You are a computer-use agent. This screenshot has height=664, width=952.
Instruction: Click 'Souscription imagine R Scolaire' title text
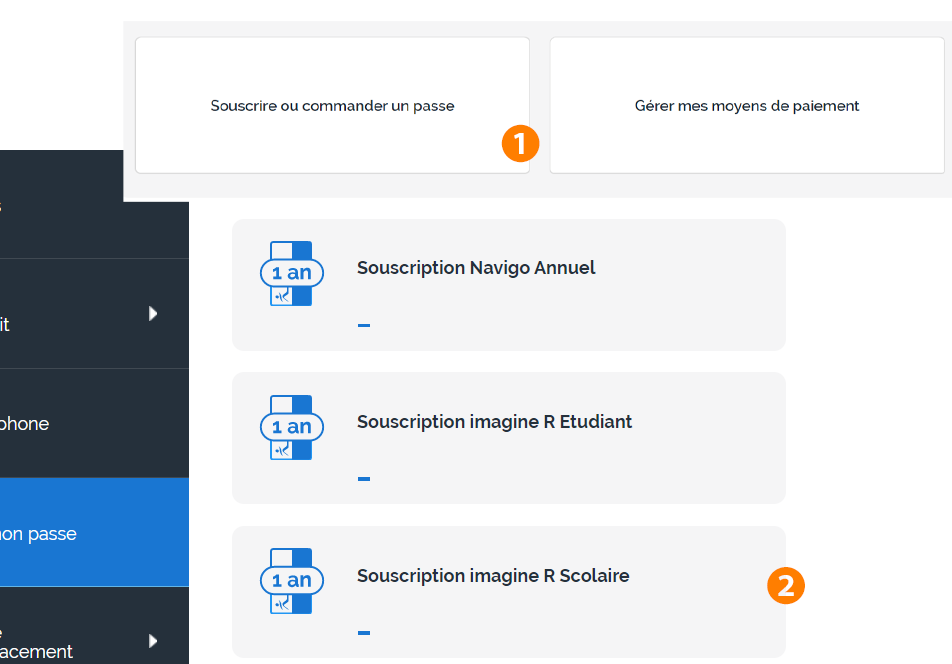pos(493,575)
